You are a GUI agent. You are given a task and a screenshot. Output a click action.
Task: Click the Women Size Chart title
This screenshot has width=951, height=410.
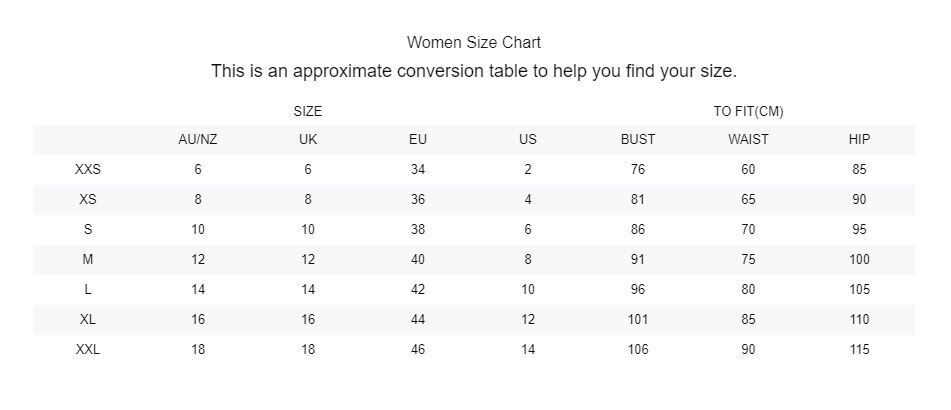[x=474, y=42]
